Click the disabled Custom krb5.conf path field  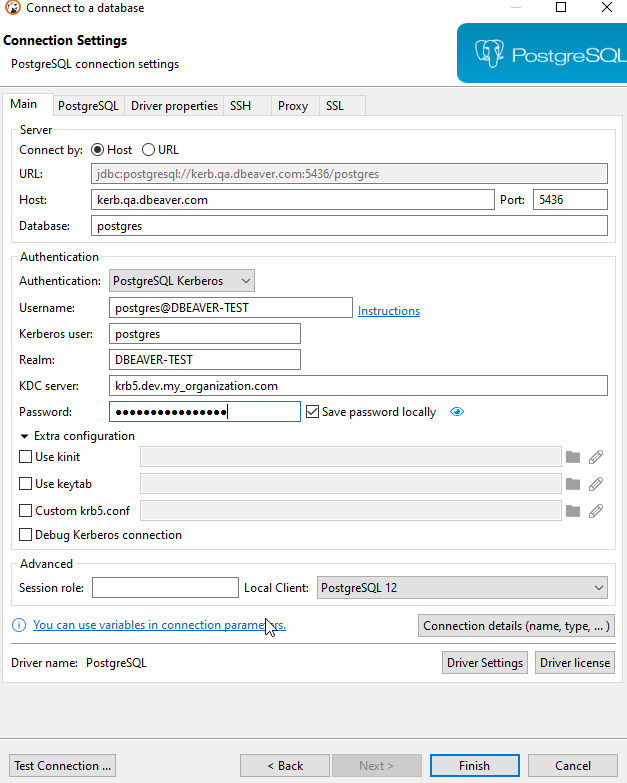click(351, 510)
